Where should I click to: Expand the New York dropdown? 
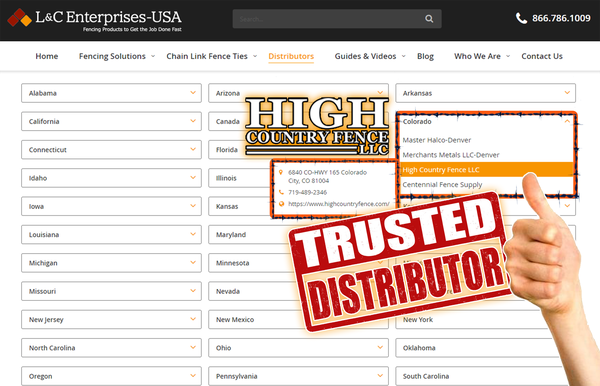pyautogui.click(x=471, y=319)
